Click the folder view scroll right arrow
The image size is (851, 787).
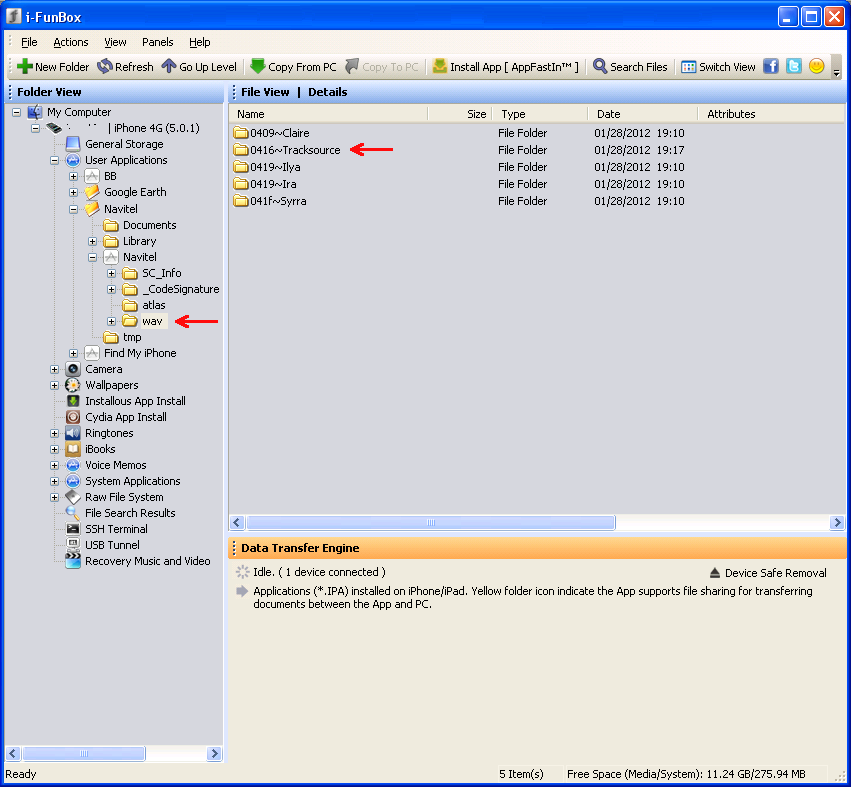[214, 753]
